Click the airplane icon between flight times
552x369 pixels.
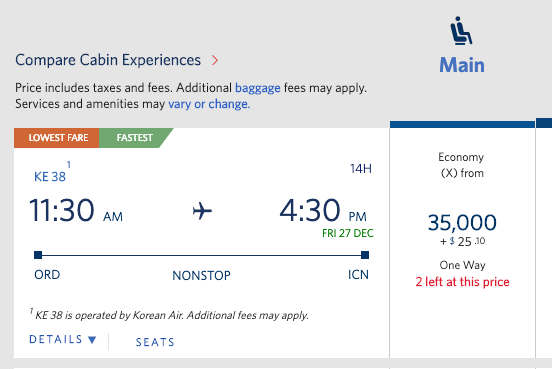pyautogui.click(x=202, y=211)
